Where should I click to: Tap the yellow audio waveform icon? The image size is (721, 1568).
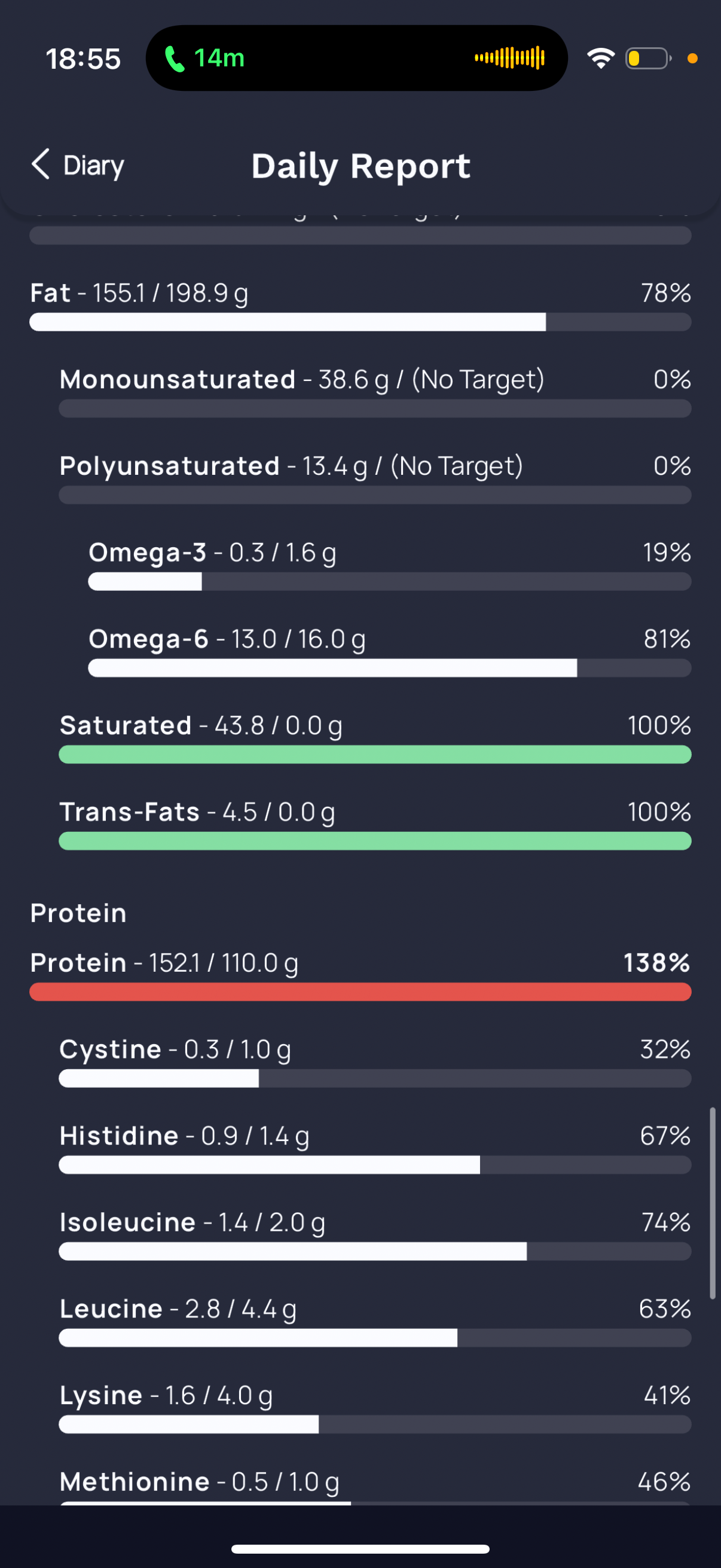pos(510,59)
